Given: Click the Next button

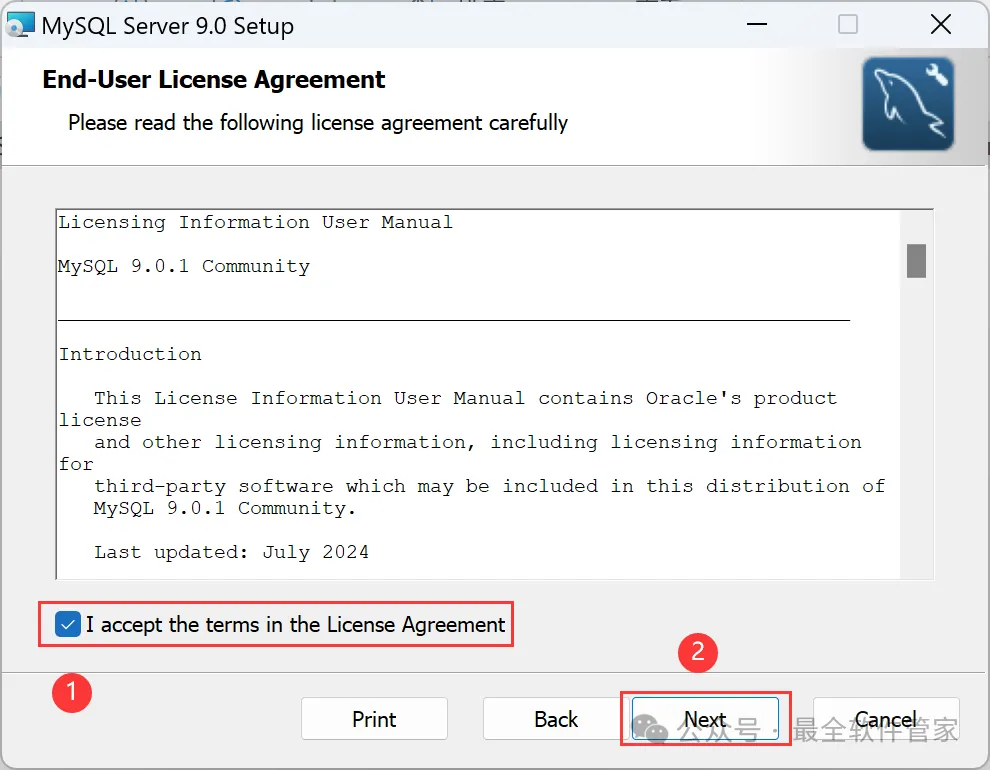Looking at the screenshot, I should point(705,719).
